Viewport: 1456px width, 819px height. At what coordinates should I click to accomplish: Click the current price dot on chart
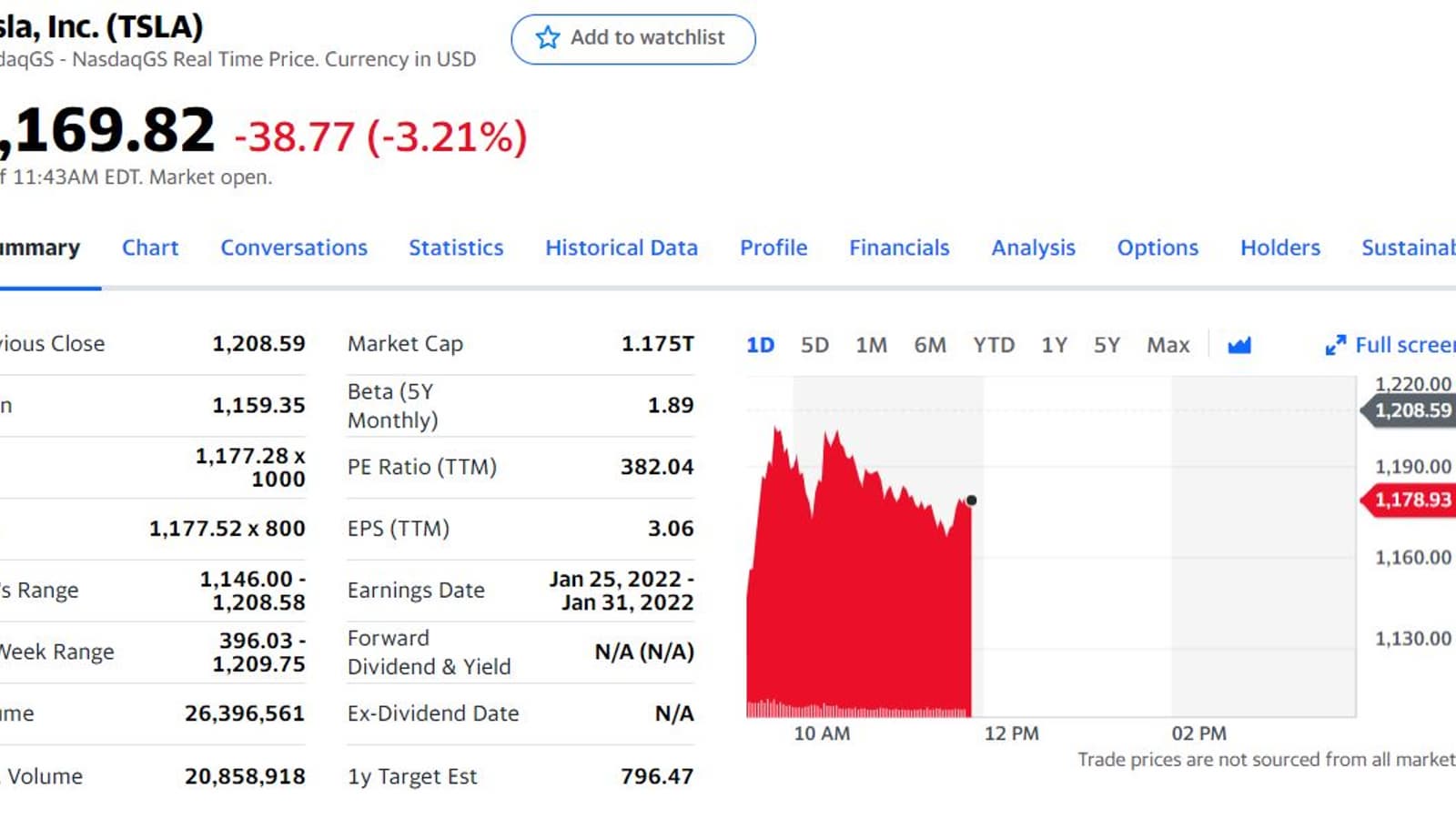972,500
